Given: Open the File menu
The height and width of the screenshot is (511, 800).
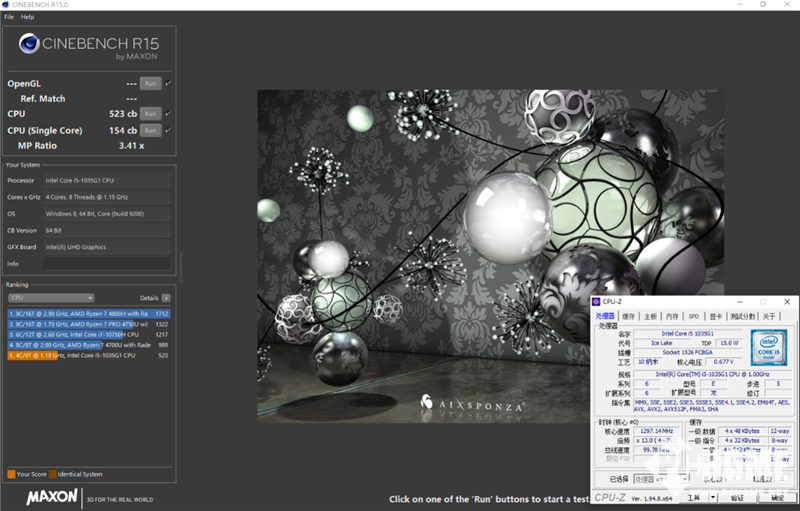Looking at the screenshot, I should (9, 17).
